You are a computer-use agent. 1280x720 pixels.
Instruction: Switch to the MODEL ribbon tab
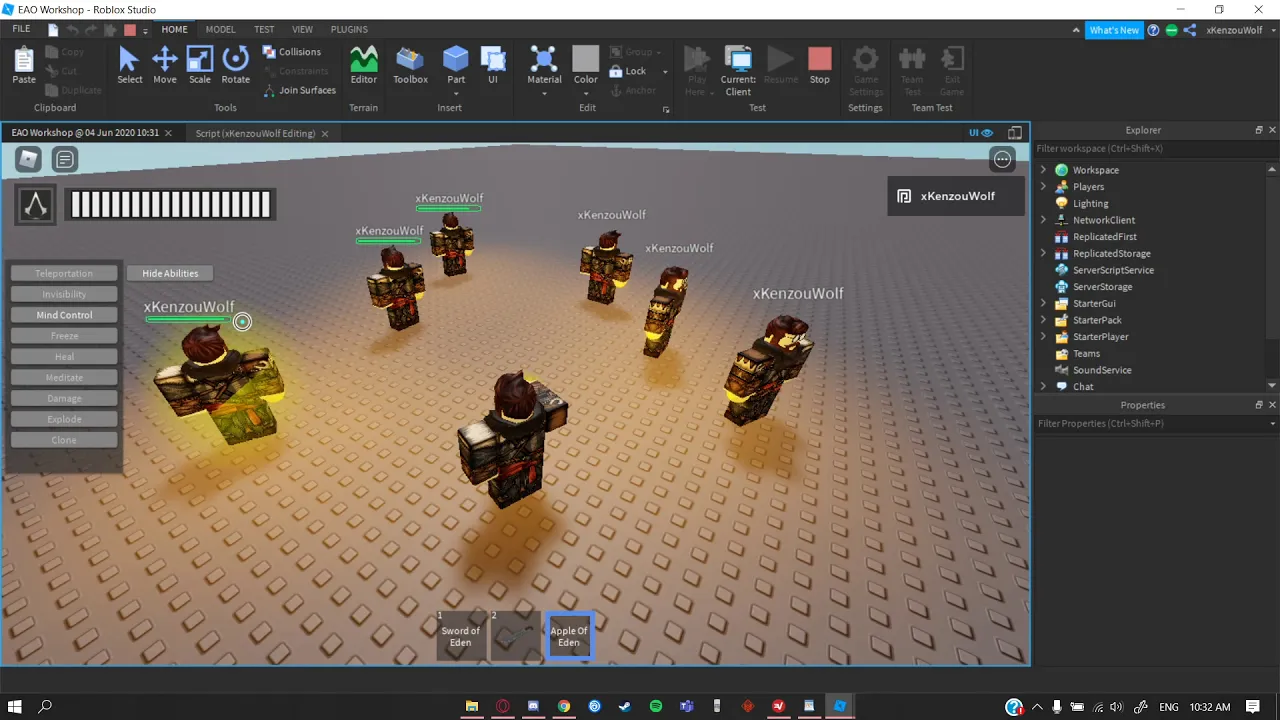click(x=221, y=30)
